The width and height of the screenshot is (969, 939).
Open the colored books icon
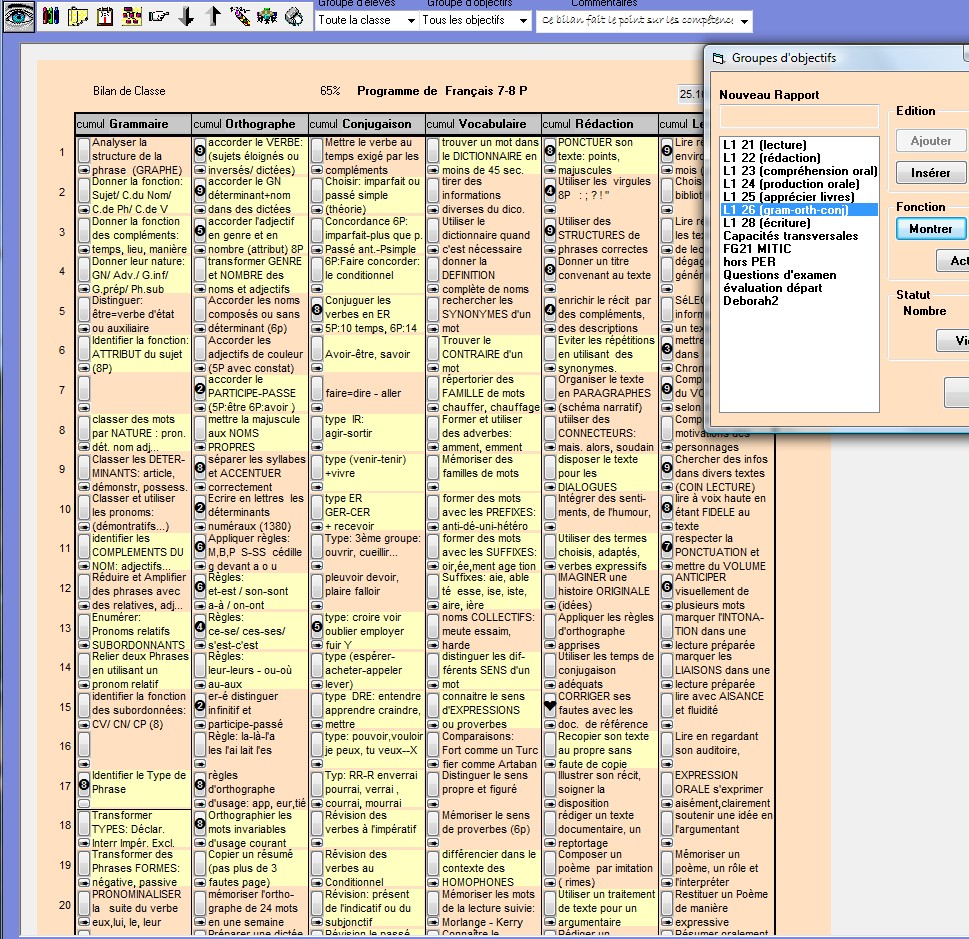click(51, 16)
